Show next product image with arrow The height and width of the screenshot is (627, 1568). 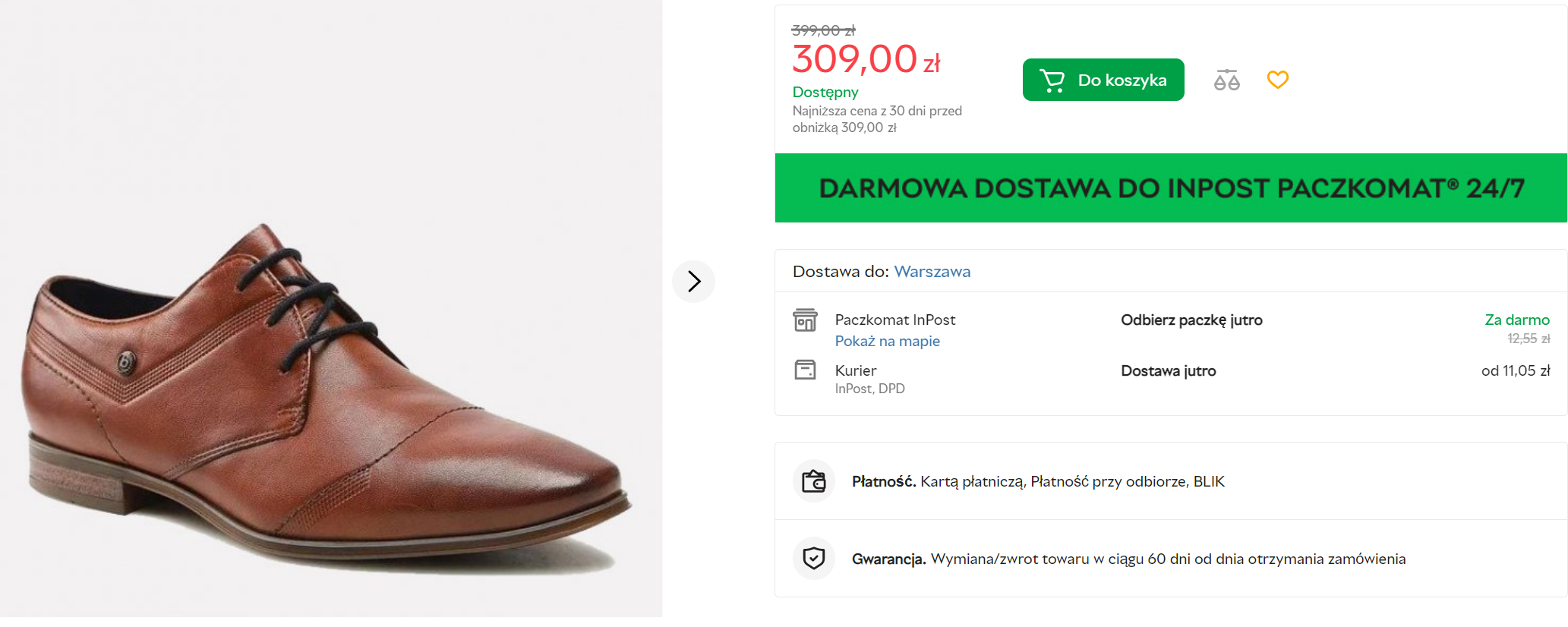click(x=693, y=282)
